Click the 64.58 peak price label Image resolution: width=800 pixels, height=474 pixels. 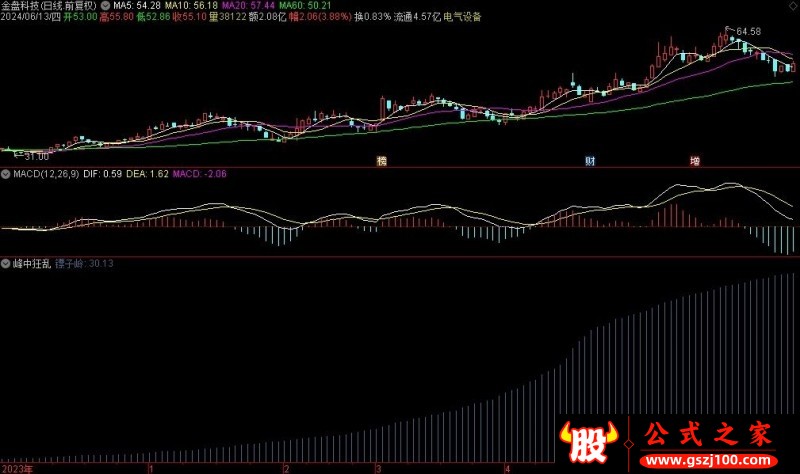coord(748,32)
